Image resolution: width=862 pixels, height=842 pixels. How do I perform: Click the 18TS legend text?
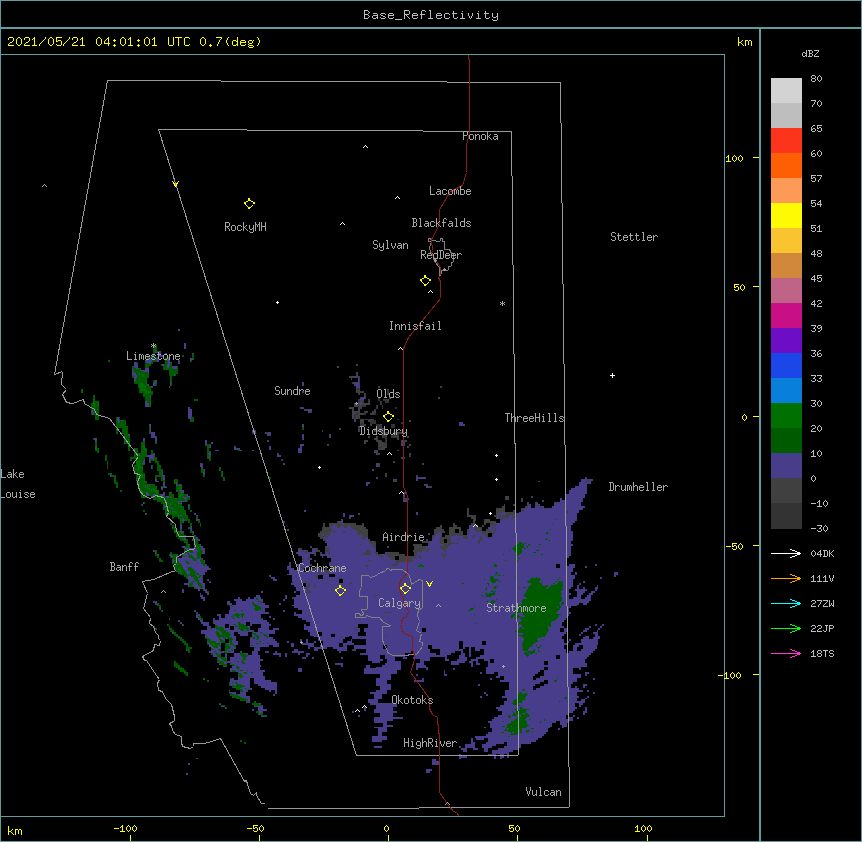(822, 653)
